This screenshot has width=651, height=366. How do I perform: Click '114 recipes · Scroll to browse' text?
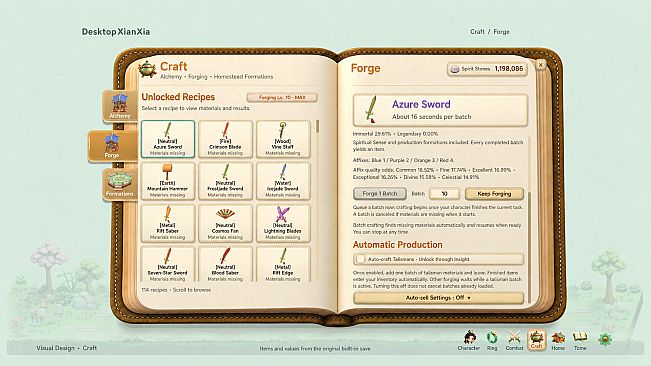[x=176, y=290]
